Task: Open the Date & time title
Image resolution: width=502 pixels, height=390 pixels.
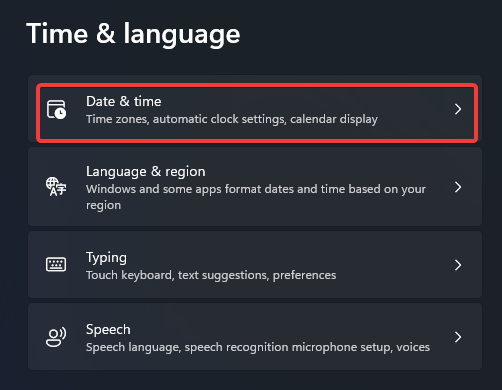Action: (124, 101)
